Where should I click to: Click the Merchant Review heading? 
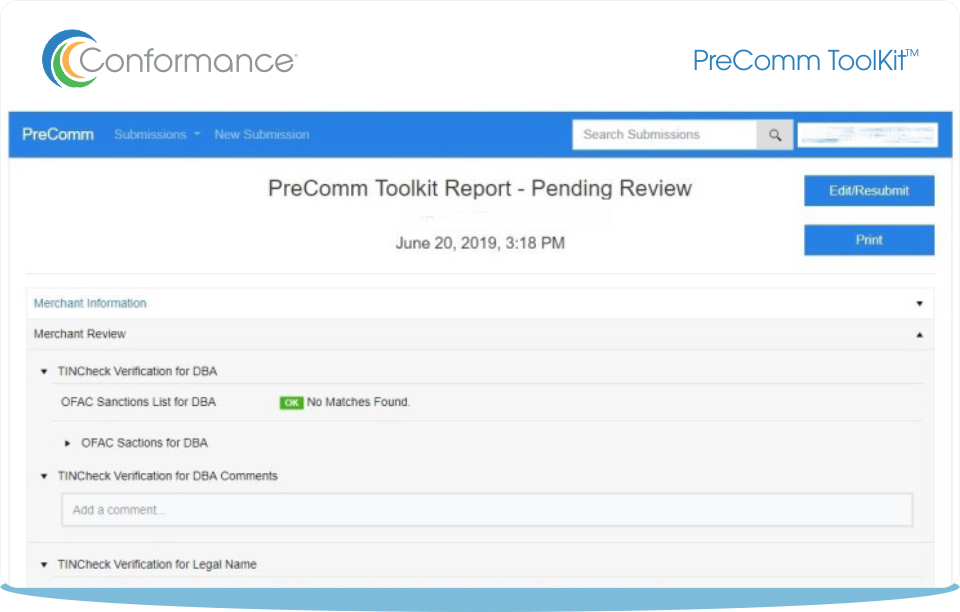[80, 334]
